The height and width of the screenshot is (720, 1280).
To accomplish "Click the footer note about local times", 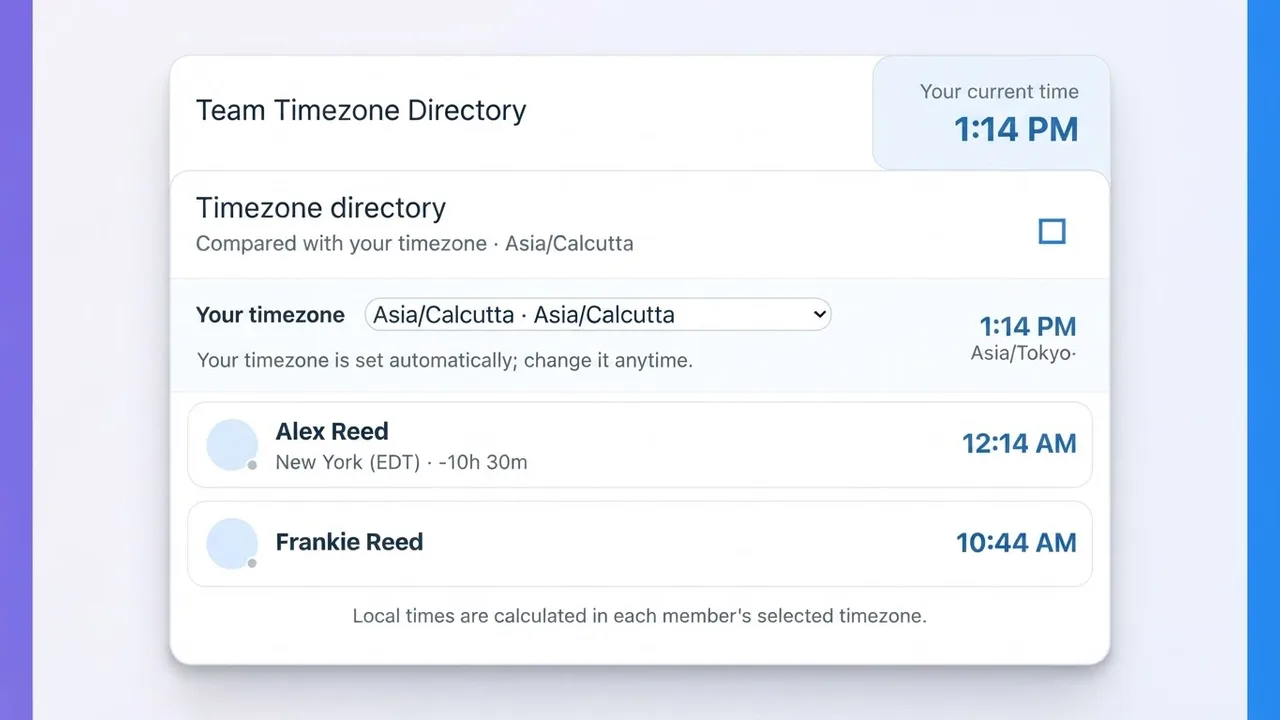I will pyautogui.click(x=640, y=616).
